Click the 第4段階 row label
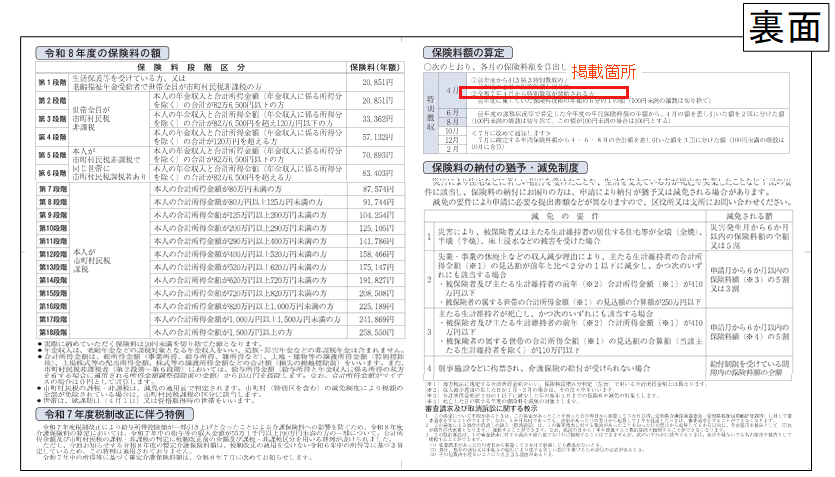 click(x=52, y=137)
